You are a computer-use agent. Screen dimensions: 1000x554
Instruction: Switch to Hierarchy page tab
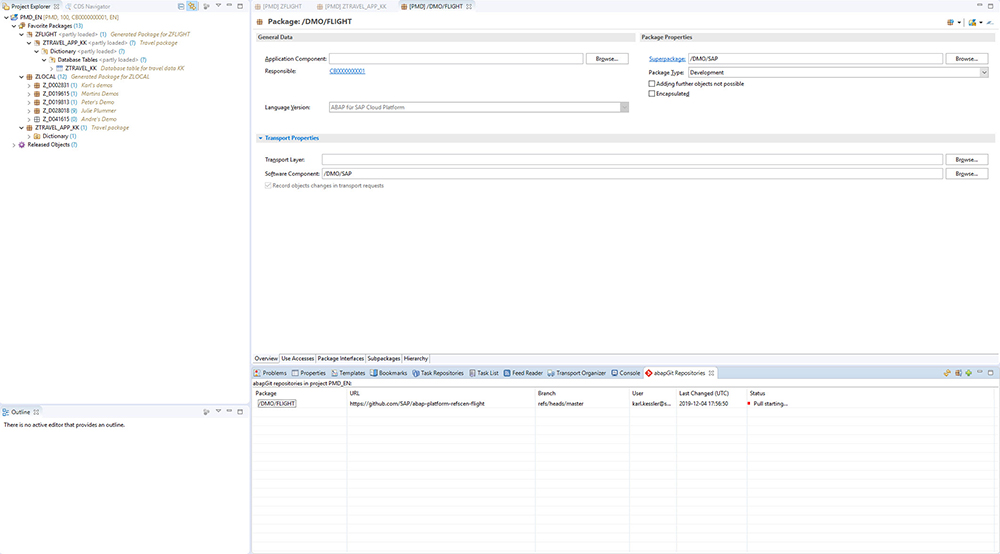[x=416, y=358]
